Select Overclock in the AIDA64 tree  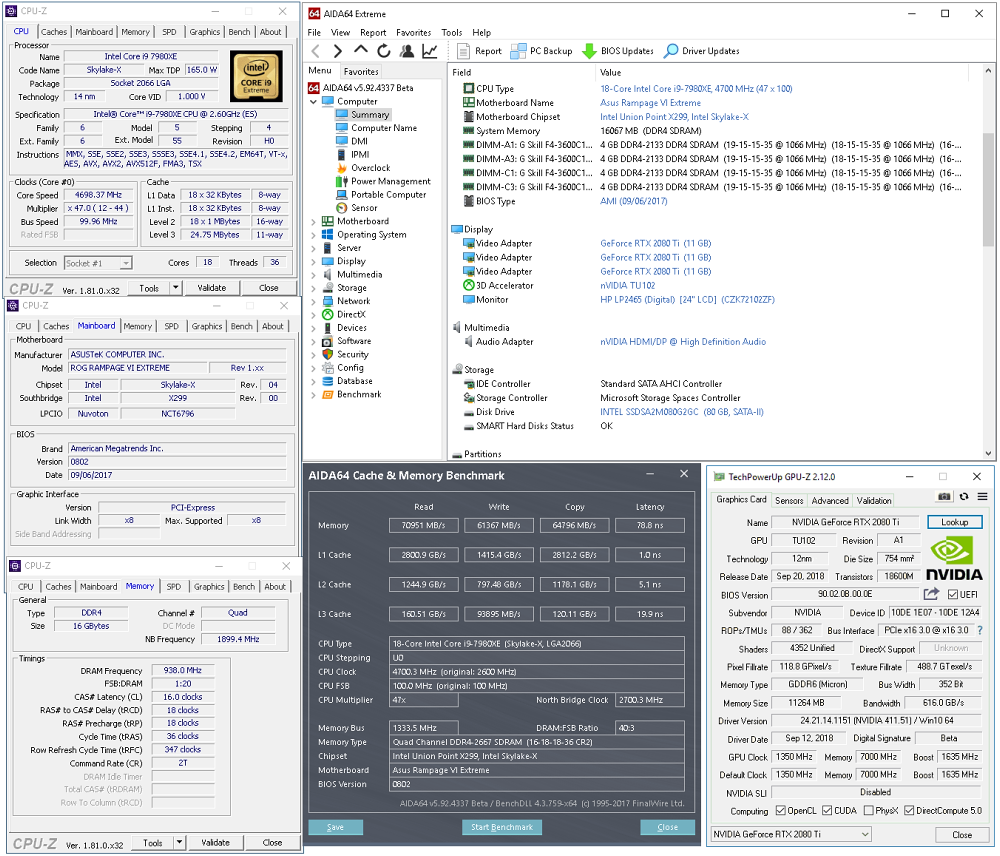(371, 168)
